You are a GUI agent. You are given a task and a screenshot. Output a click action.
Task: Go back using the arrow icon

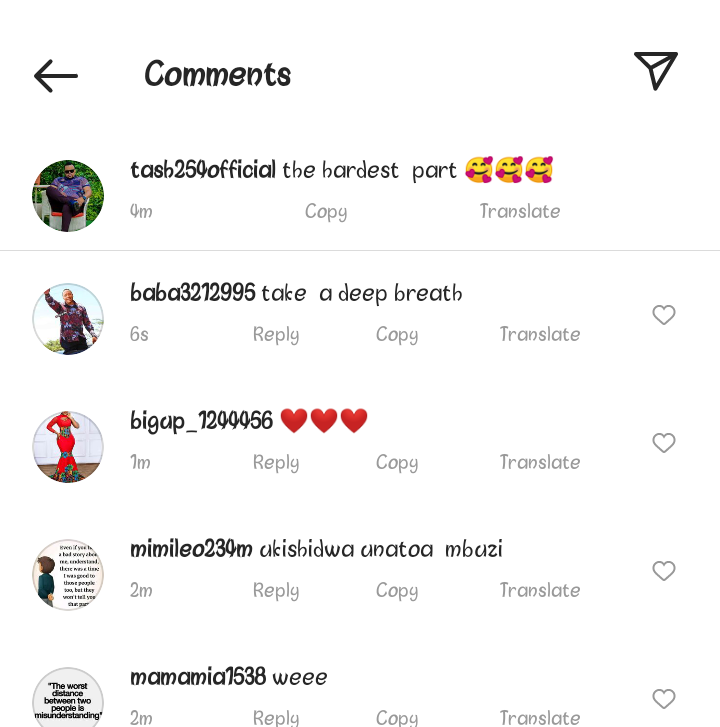(56, 76)
